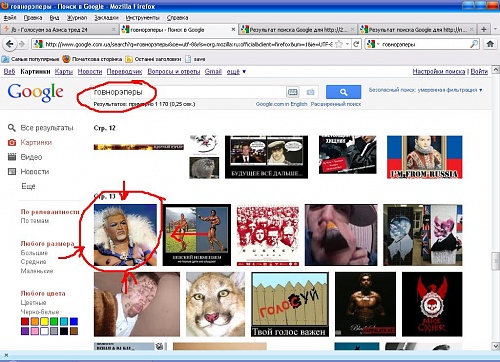The height and width of the screenshot is (362, 500).
Task: Click the bookmark star in the address bar
Action: (339, 44)
